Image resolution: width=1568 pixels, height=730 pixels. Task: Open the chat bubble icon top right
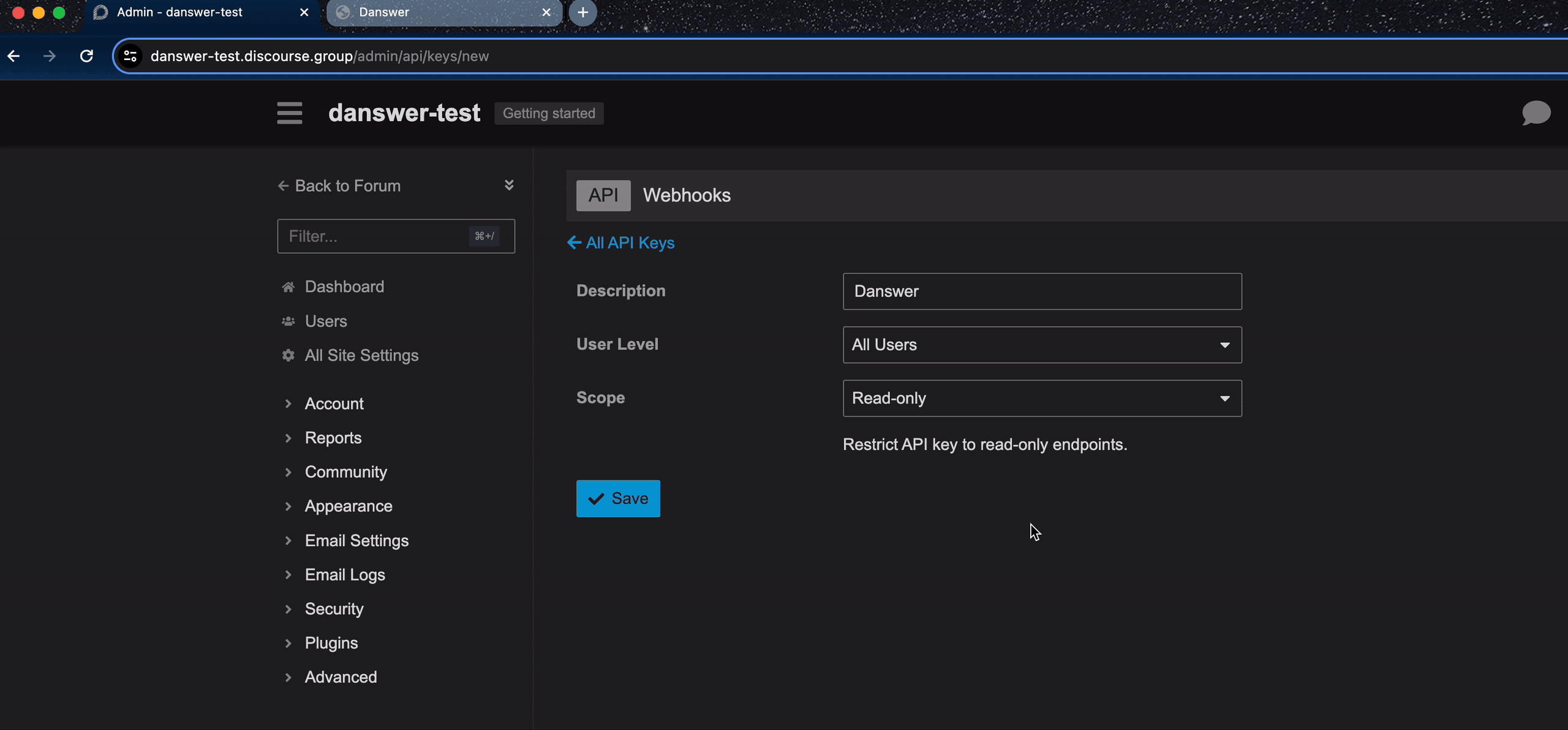(x=1536, y=113)
